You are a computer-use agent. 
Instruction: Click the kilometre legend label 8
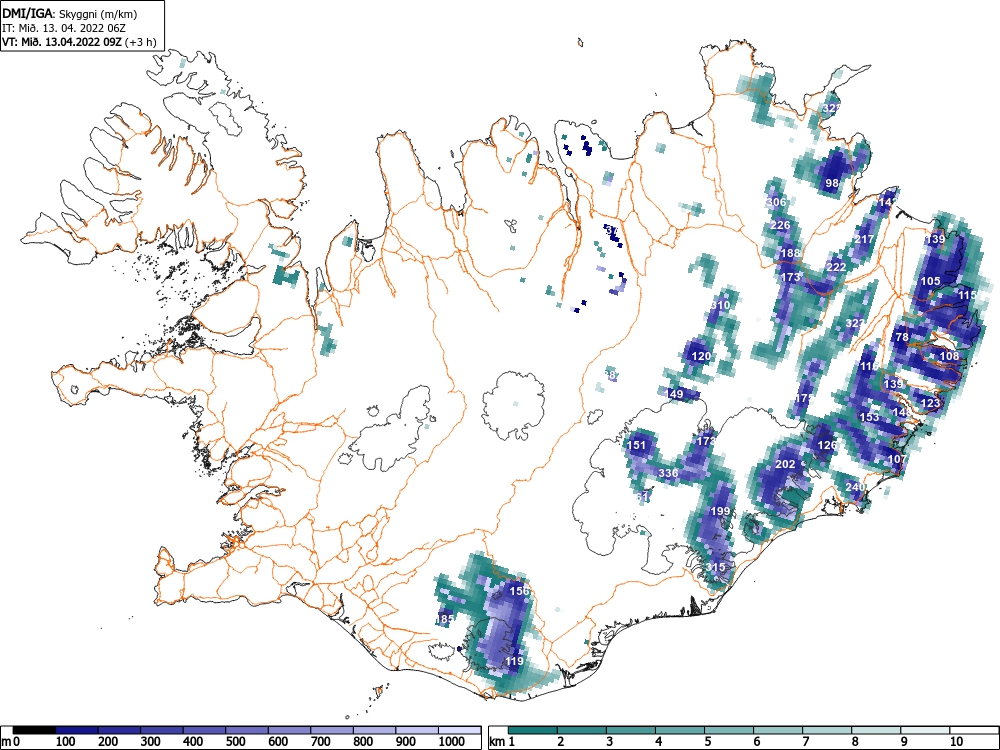pos(855,741)
